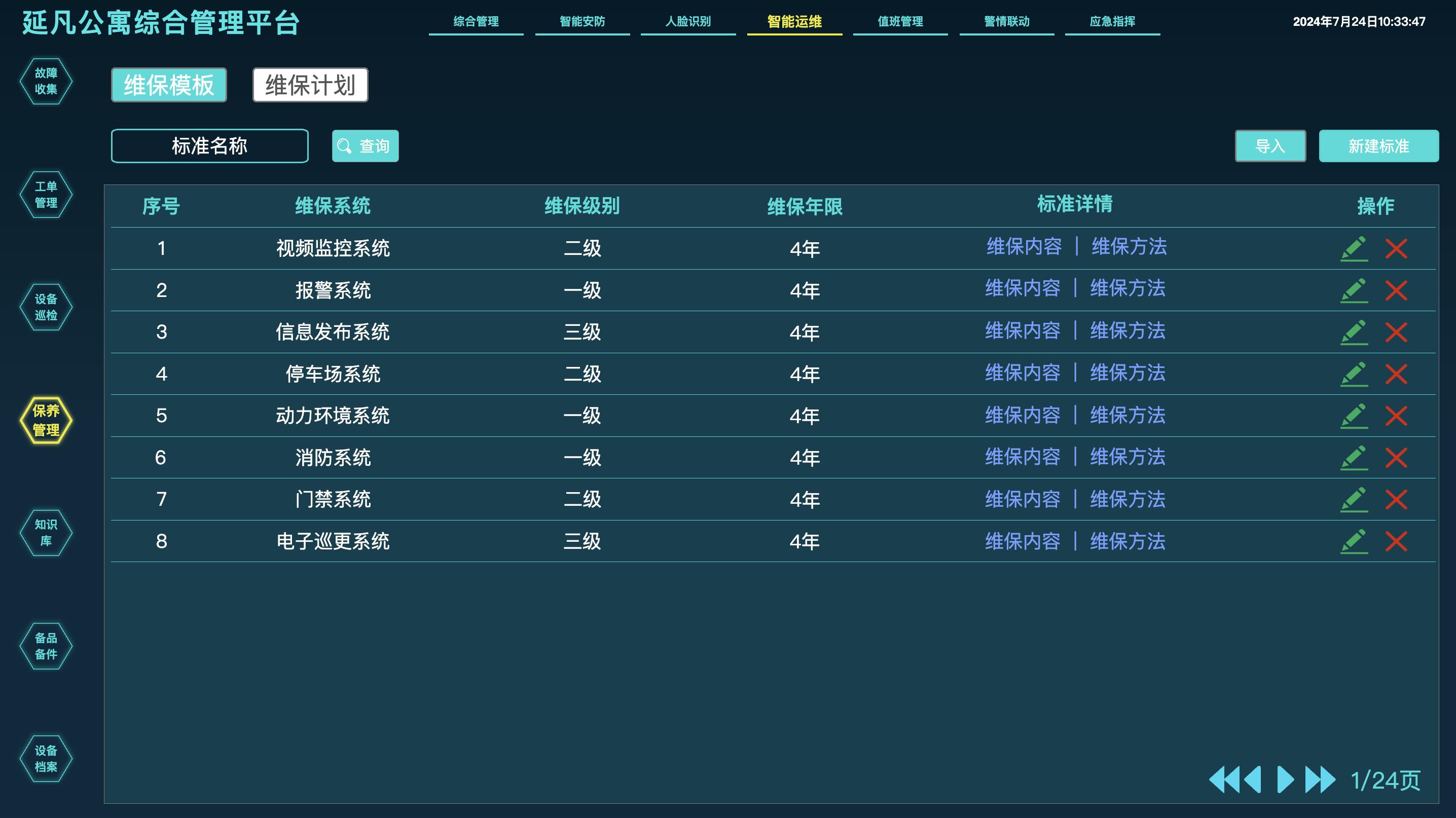Switch to the 维保计划 tab
Screen dimensions: 1456x818
310,85
